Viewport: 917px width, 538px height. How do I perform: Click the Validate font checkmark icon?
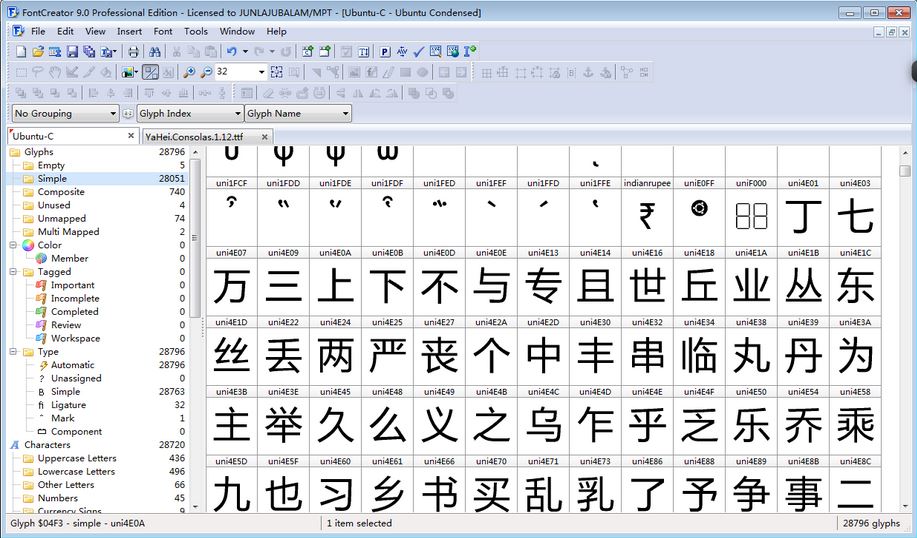pos(419,51)
